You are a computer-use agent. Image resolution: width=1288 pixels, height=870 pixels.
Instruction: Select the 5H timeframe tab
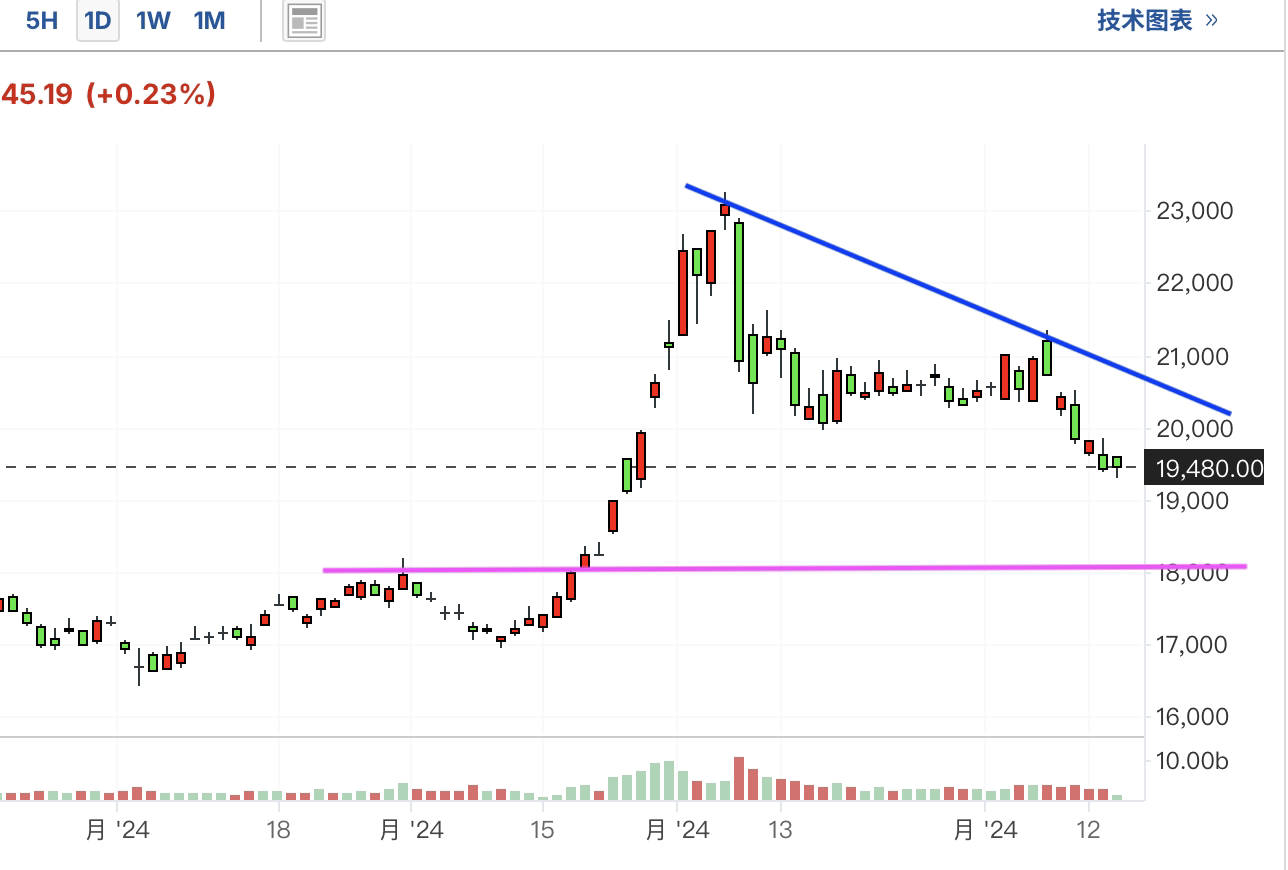pyautogui.click(x=42, y=21)
